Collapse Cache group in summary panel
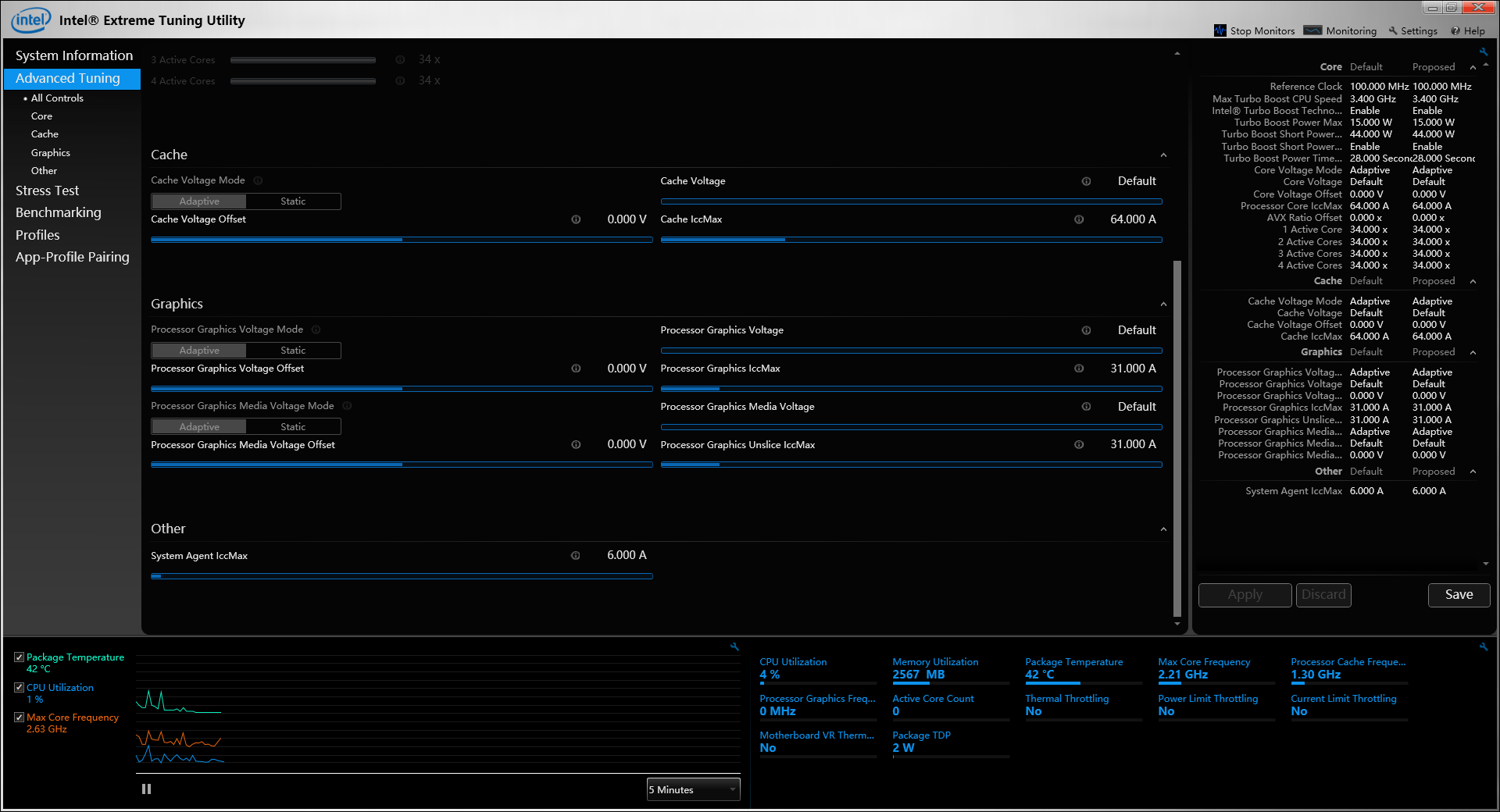1500x812 pixels. tap(1473, 281)
